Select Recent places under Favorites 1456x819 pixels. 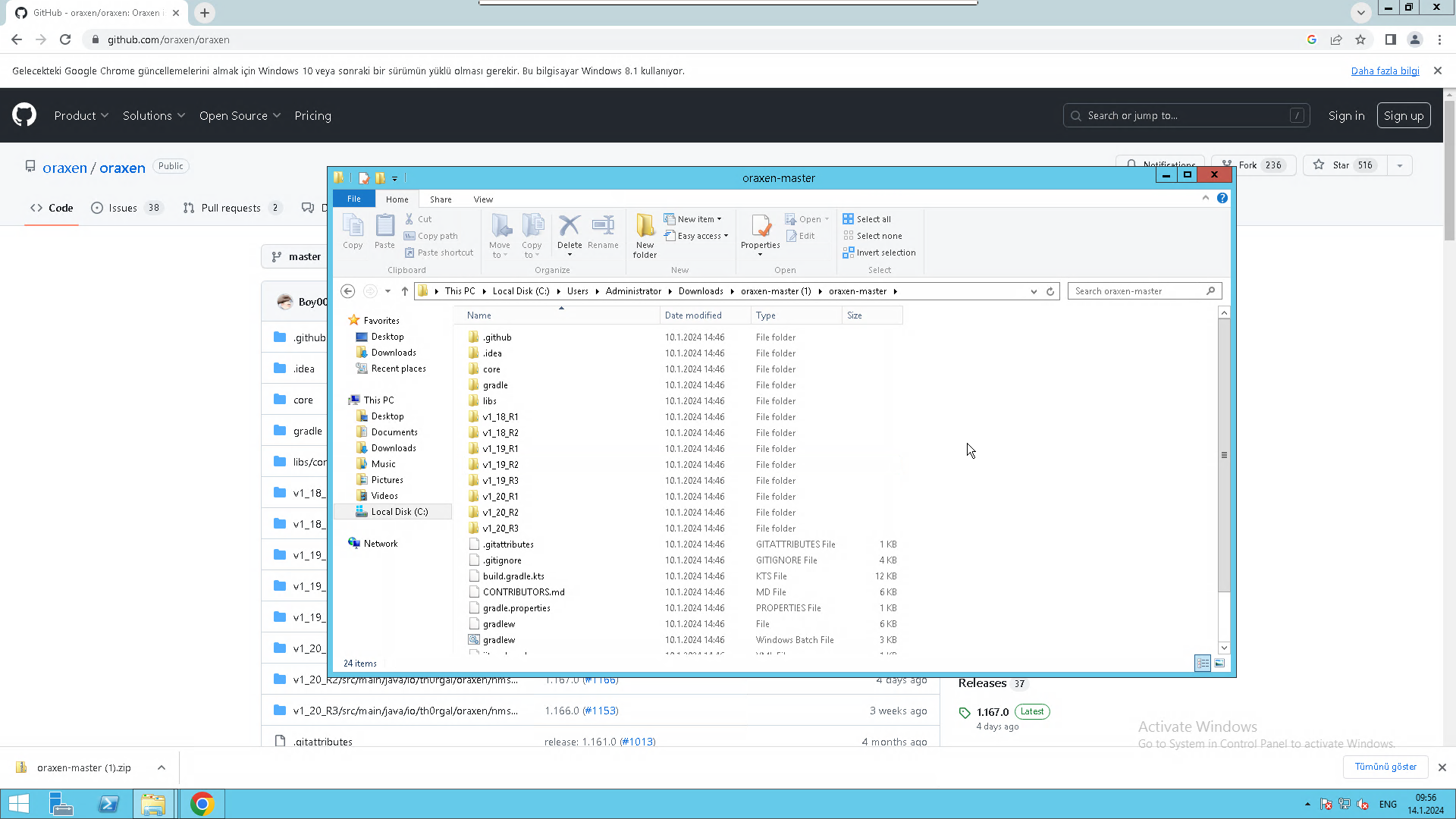391,369
